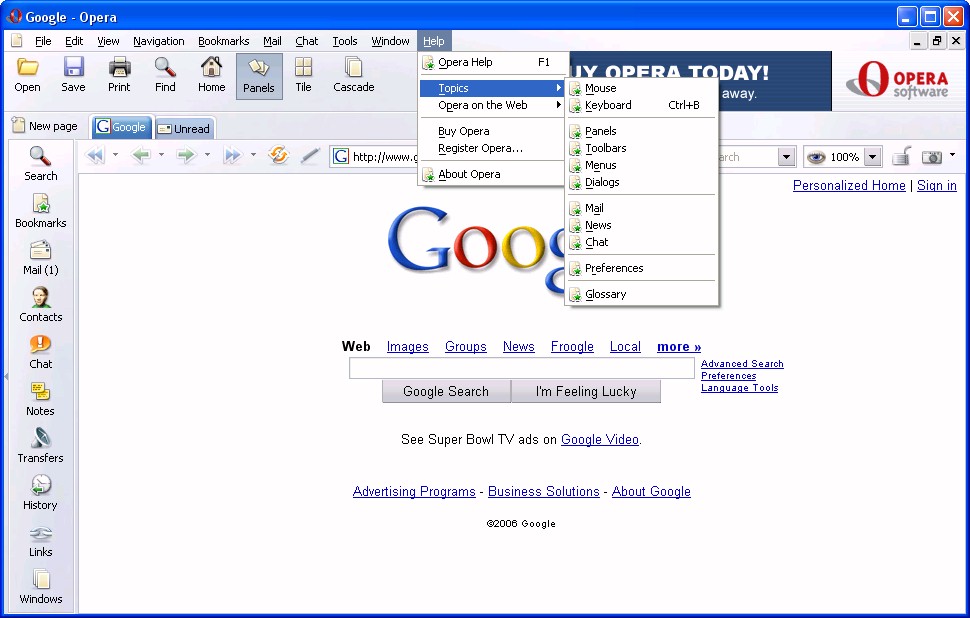
Task: Open the Mail (1) sidebar panel
Action: (x=41, y=258)
